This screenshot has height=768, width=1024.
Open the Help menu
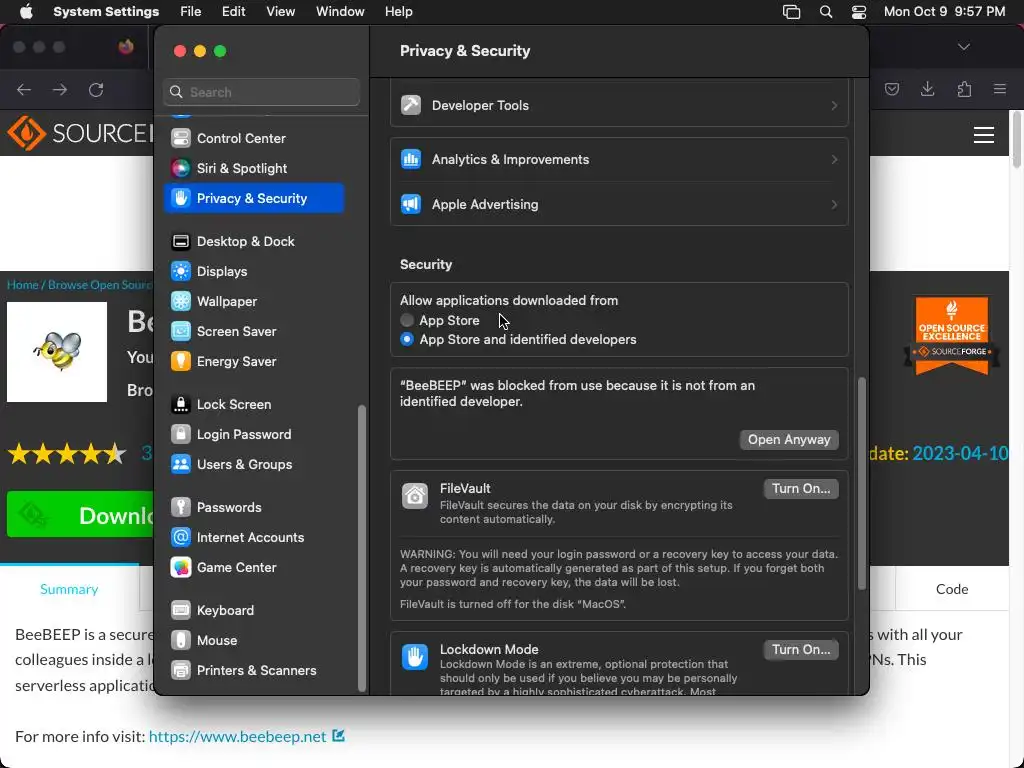[x=398, y=12]
